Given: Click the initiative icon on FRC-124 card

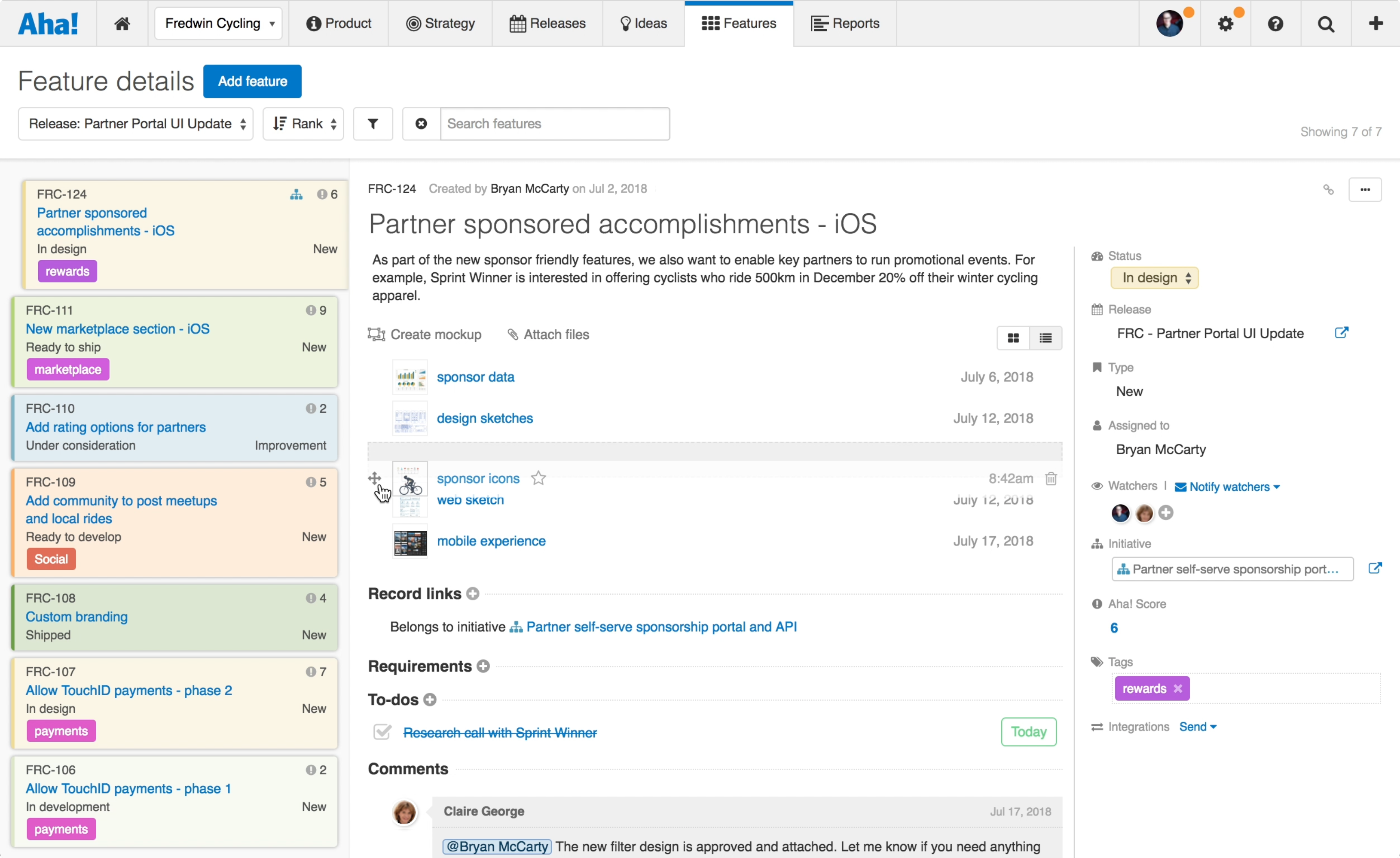Looking at the screenshot, I should coord(296,194).
